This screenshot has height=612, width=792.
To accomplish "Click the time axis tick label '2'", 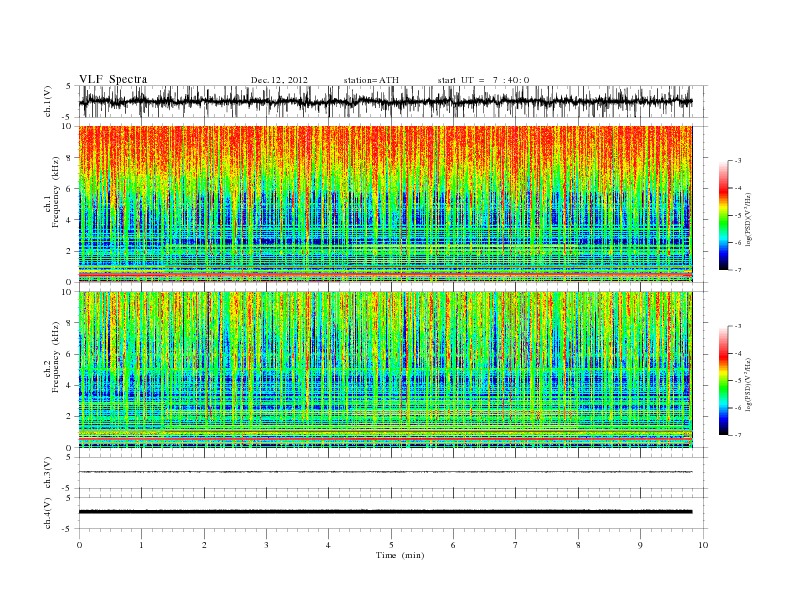I will 204,545.
